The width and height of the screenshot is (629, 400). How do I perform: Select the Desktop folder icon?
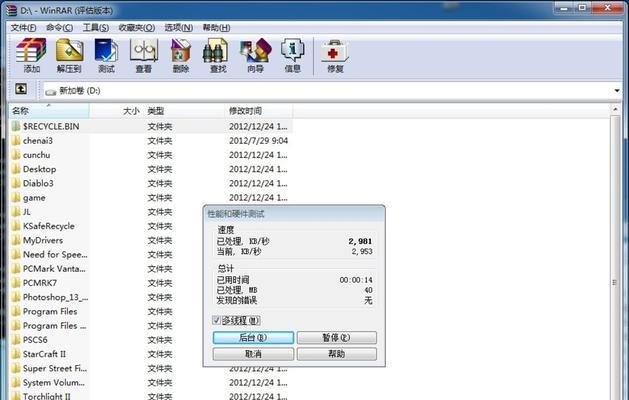pos(16,169)
